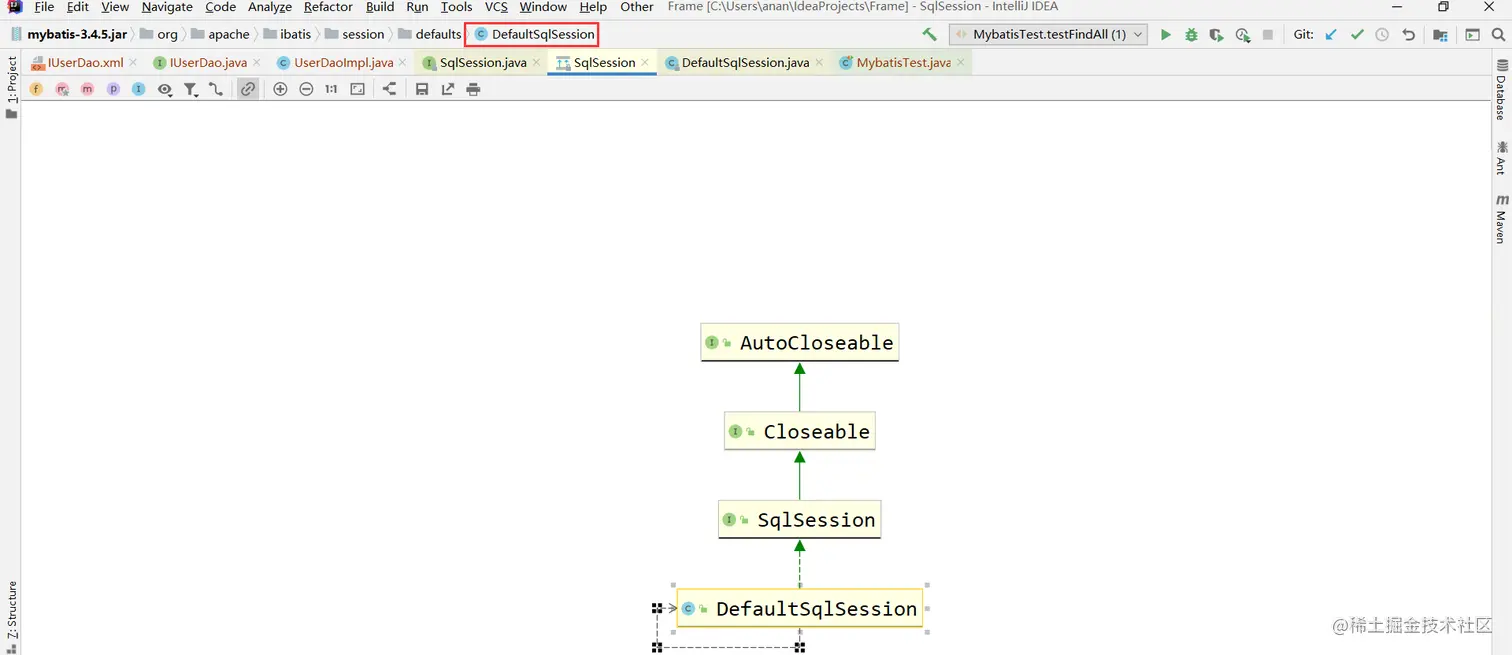Toggle Fields display in diagram toolbar
This screenshot has width=1512, height=655.
pos(36,89)
